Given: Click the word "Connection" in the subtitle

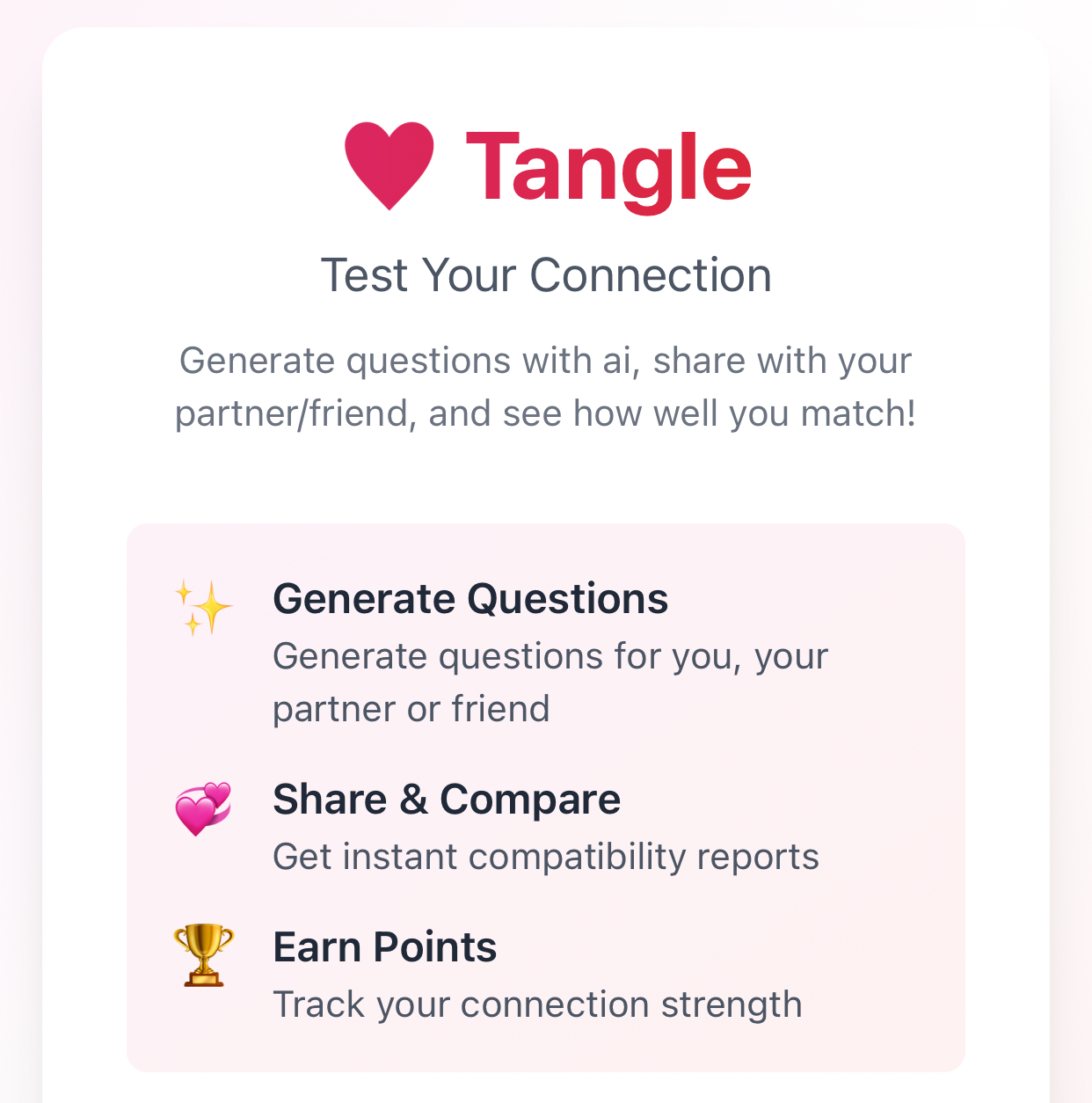Looking at the screenshot, I should (x=651, y=275).
